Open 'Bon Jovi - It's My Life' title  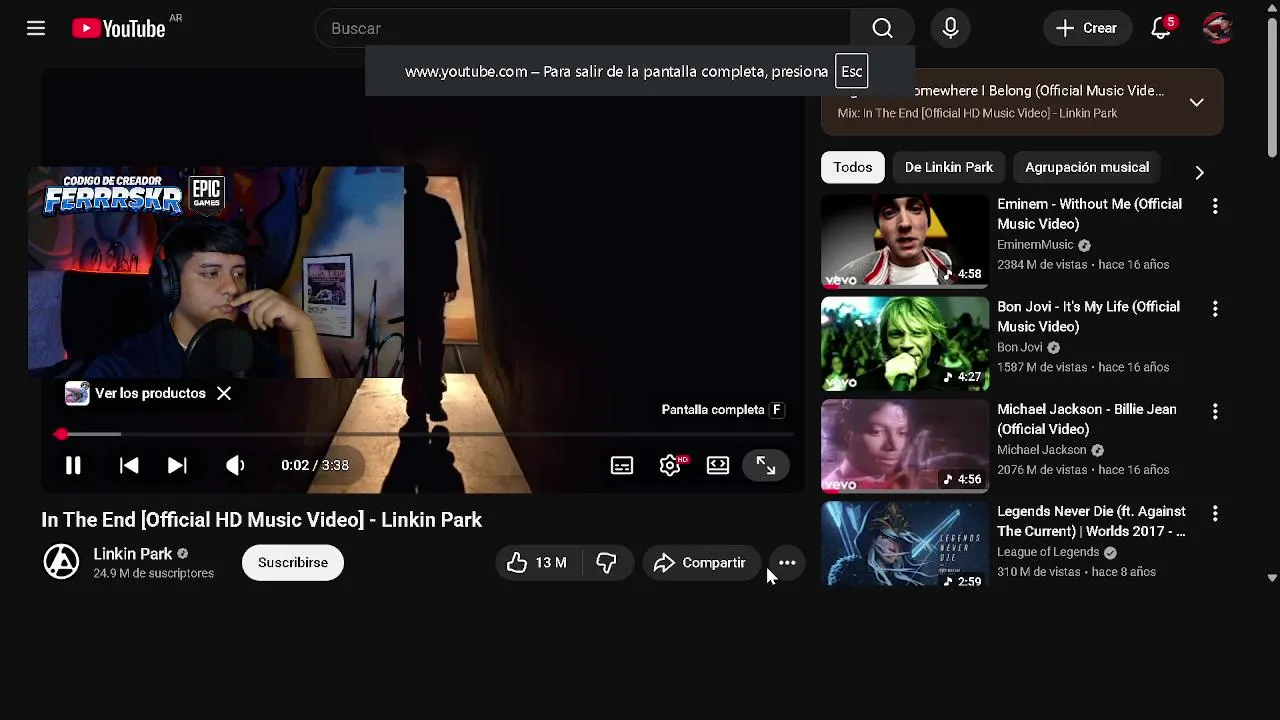pos(1088,317)
